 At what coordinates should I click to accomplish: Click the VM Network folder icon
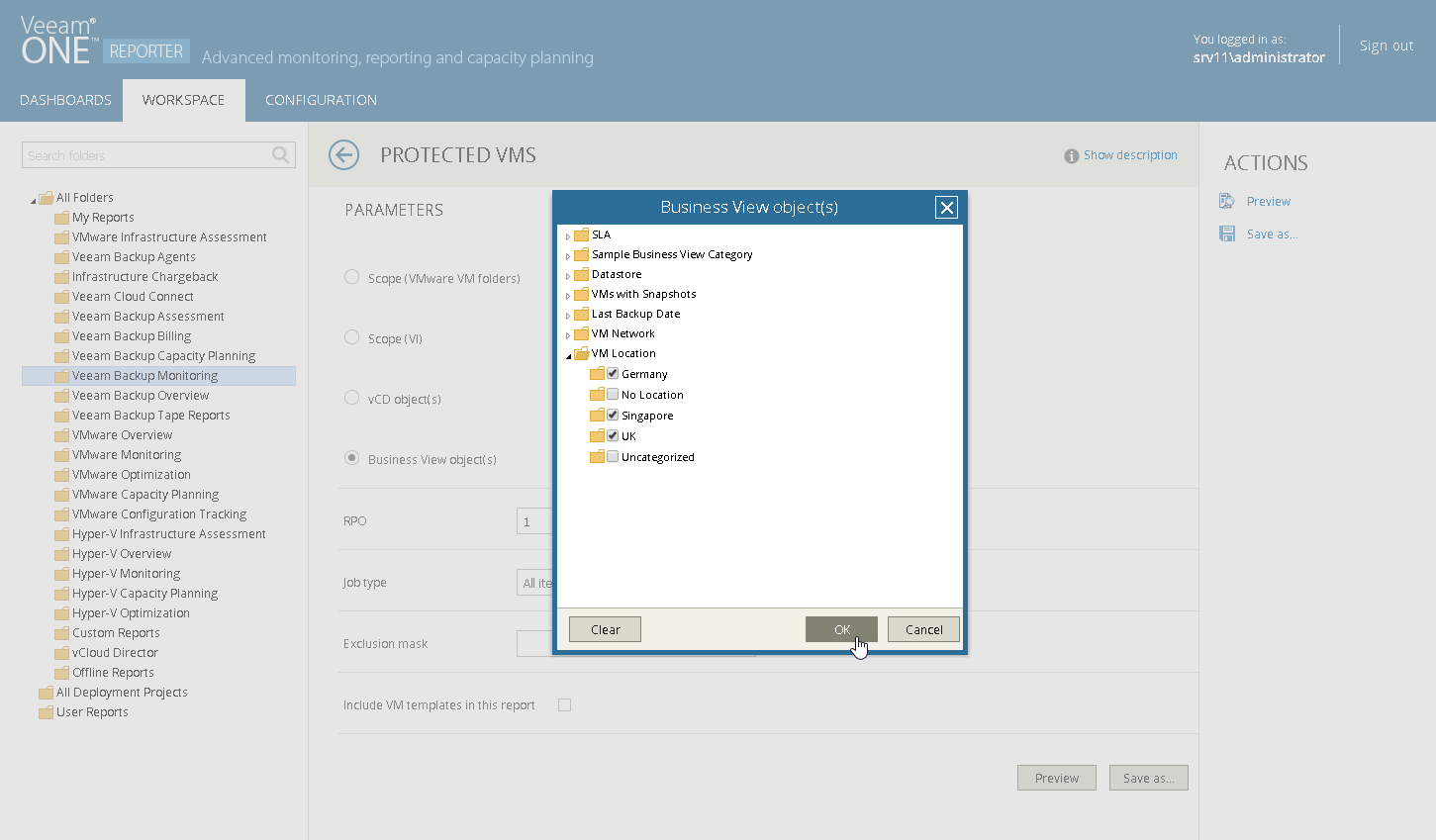pos(582,333)
